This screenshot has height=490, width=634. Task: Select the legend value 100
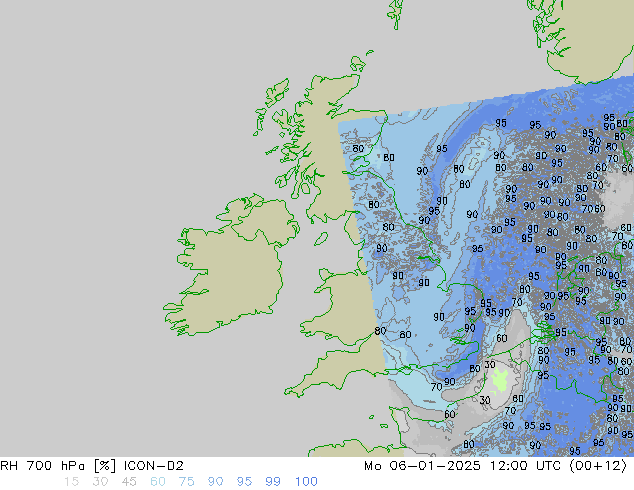[306, 482]
